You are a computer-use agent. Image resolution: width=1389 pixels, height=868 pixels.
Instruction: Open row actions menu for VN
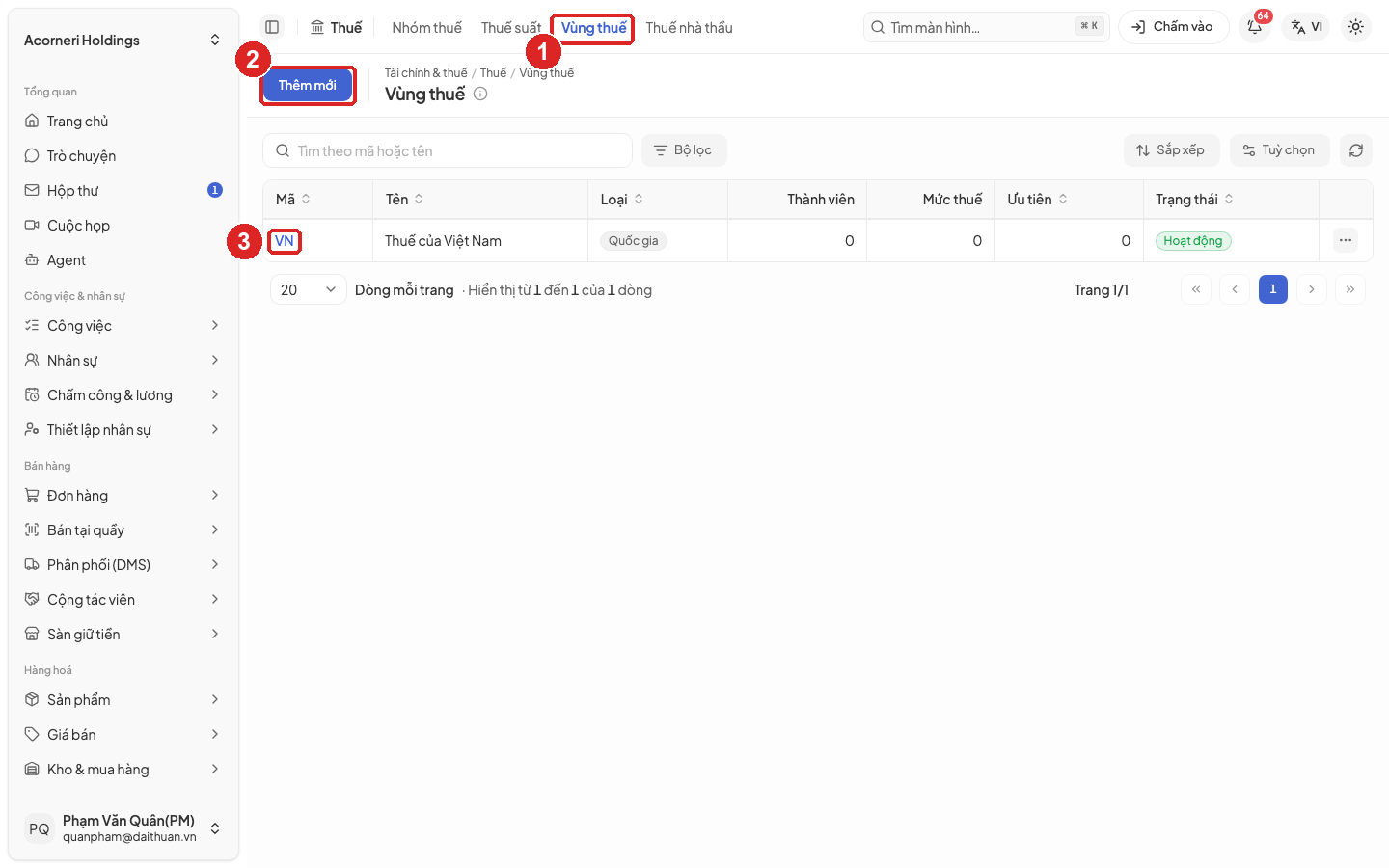(x=1346, y=240)
